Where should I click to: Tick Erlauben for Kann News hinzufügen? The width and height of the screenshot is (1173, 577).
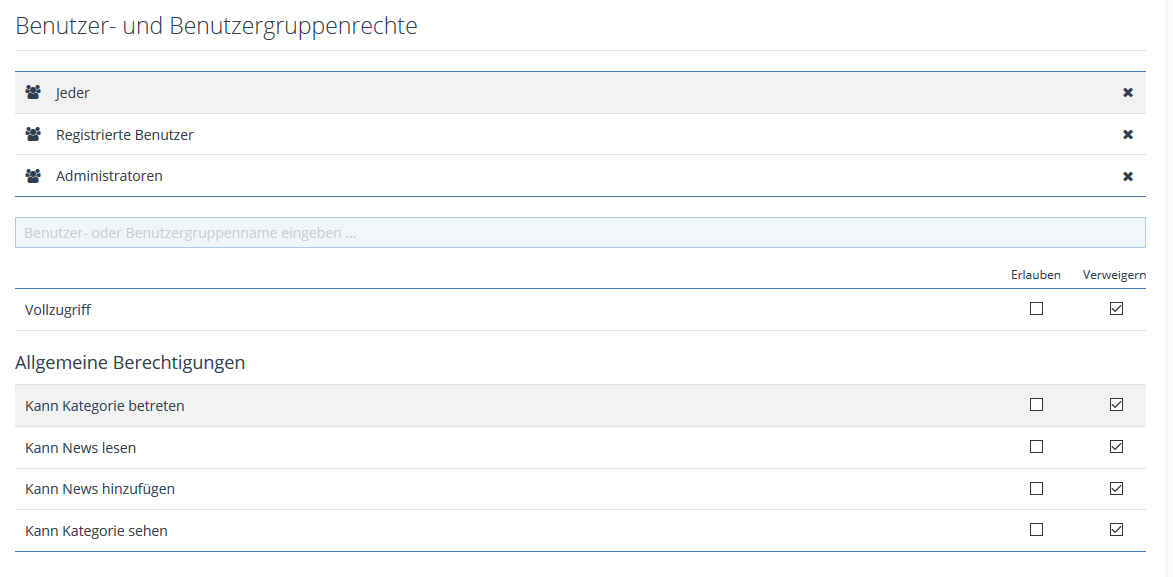[x=1036, y=489]
